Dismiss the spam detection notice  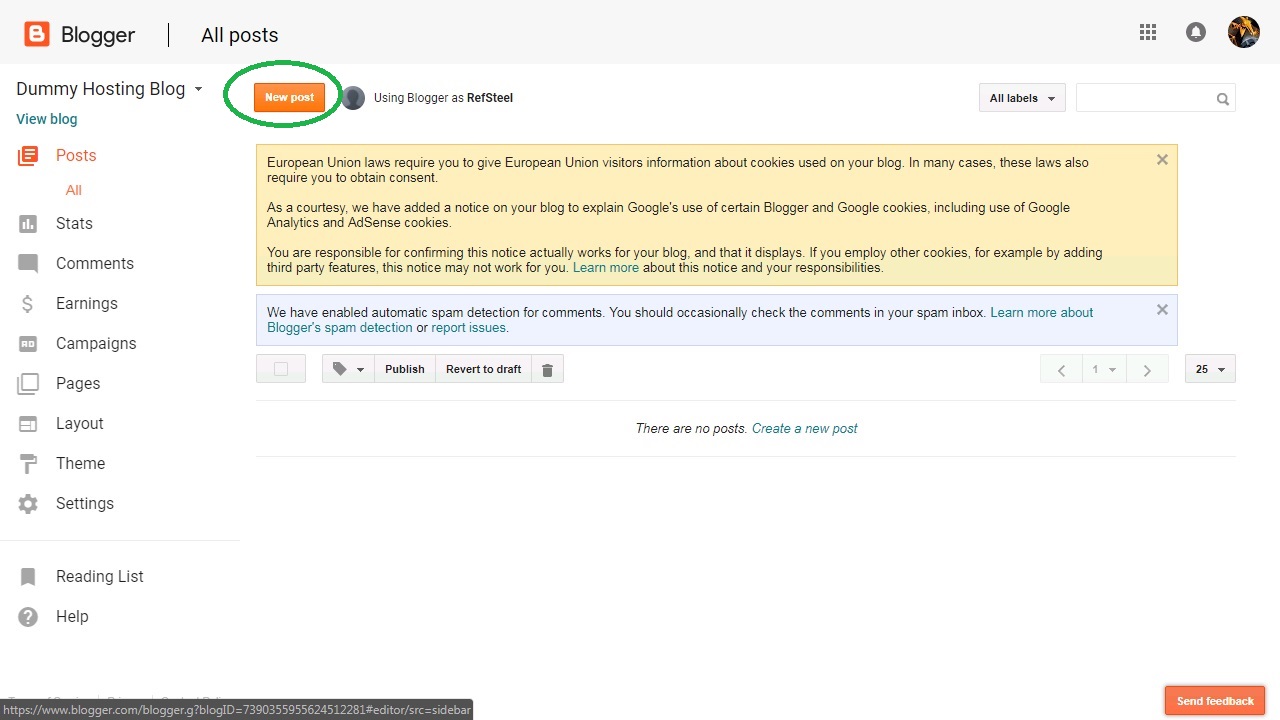(1162, 310)
